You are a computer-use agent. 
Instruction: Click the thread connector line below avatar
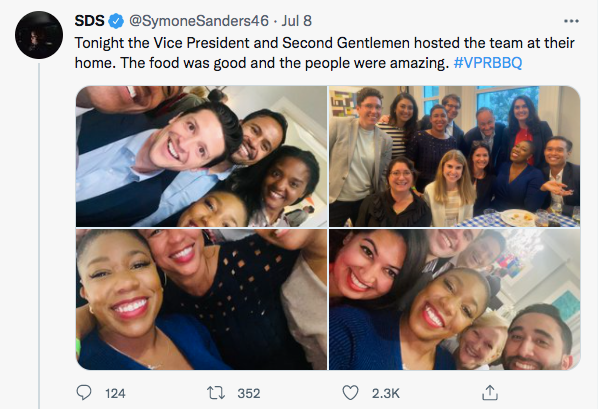point(39,236)
